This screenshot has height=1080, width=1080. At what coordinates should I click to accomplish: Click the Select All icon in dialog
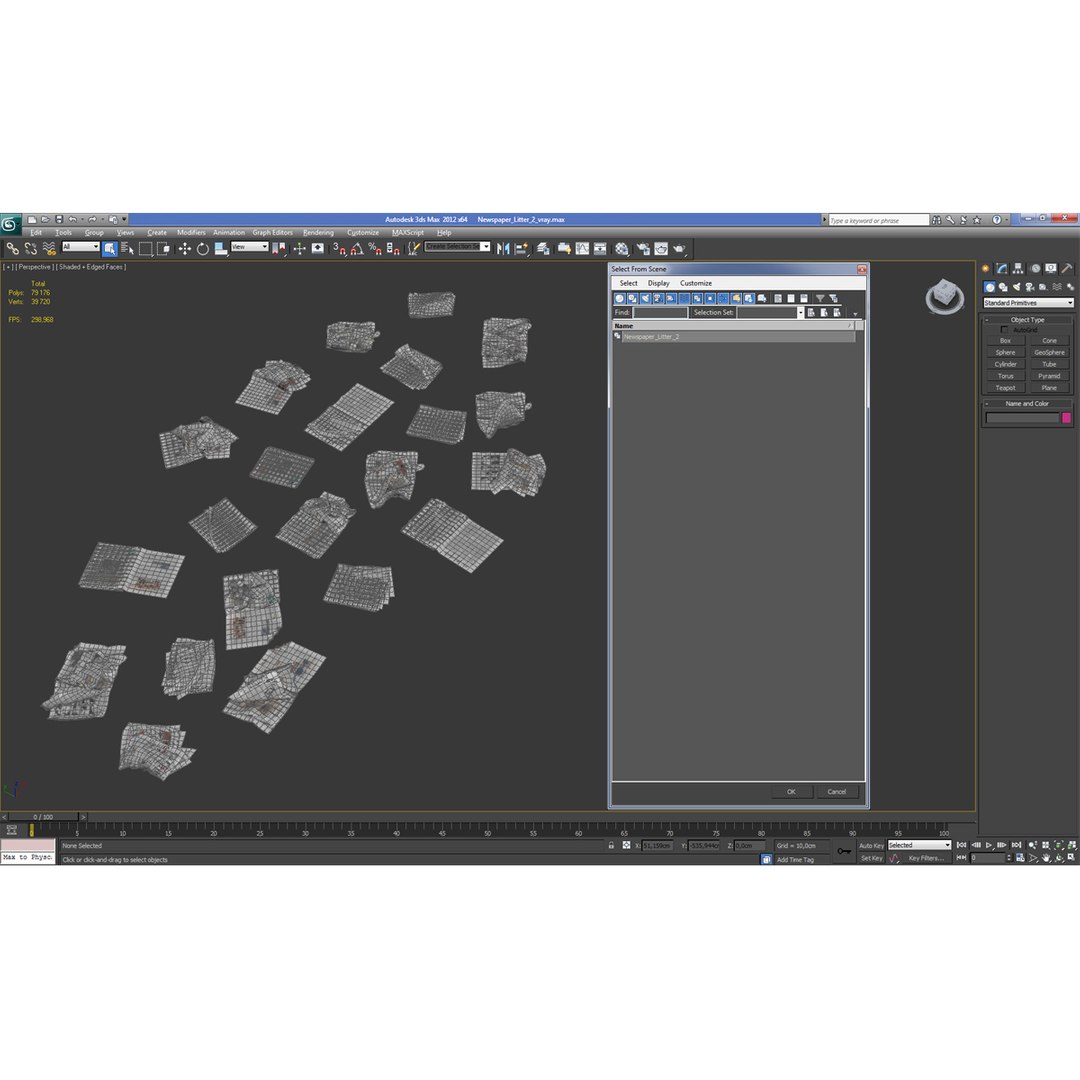[778, 298]
